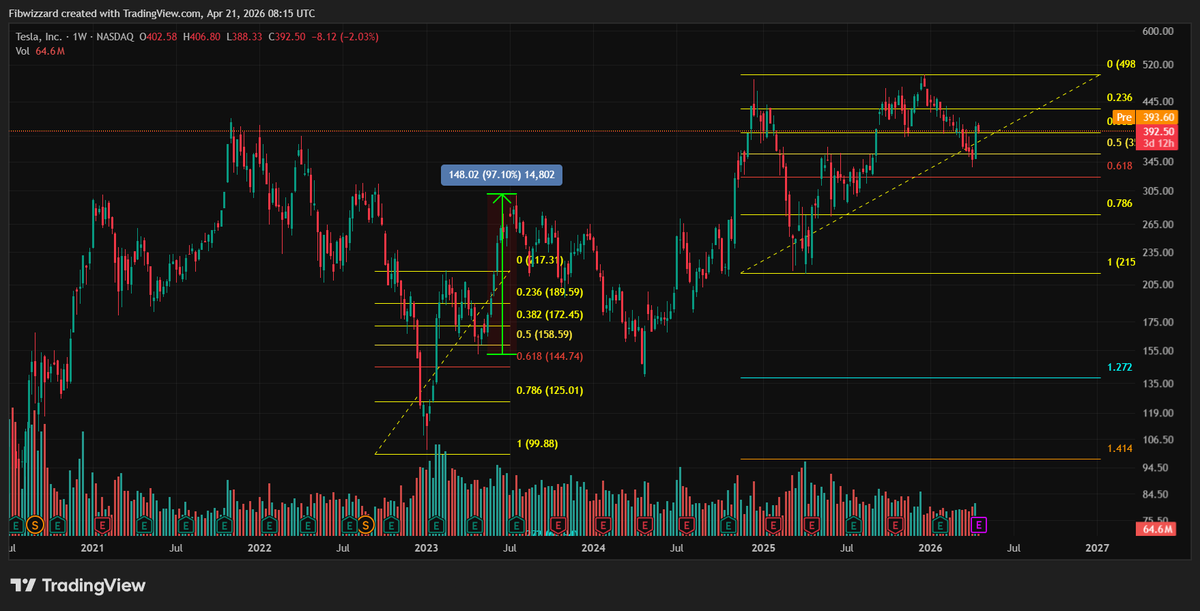The image size is (1200, 611).
Task: Click the right-side 0.236 Fibonacci label
Action: tap(1119, 98)
